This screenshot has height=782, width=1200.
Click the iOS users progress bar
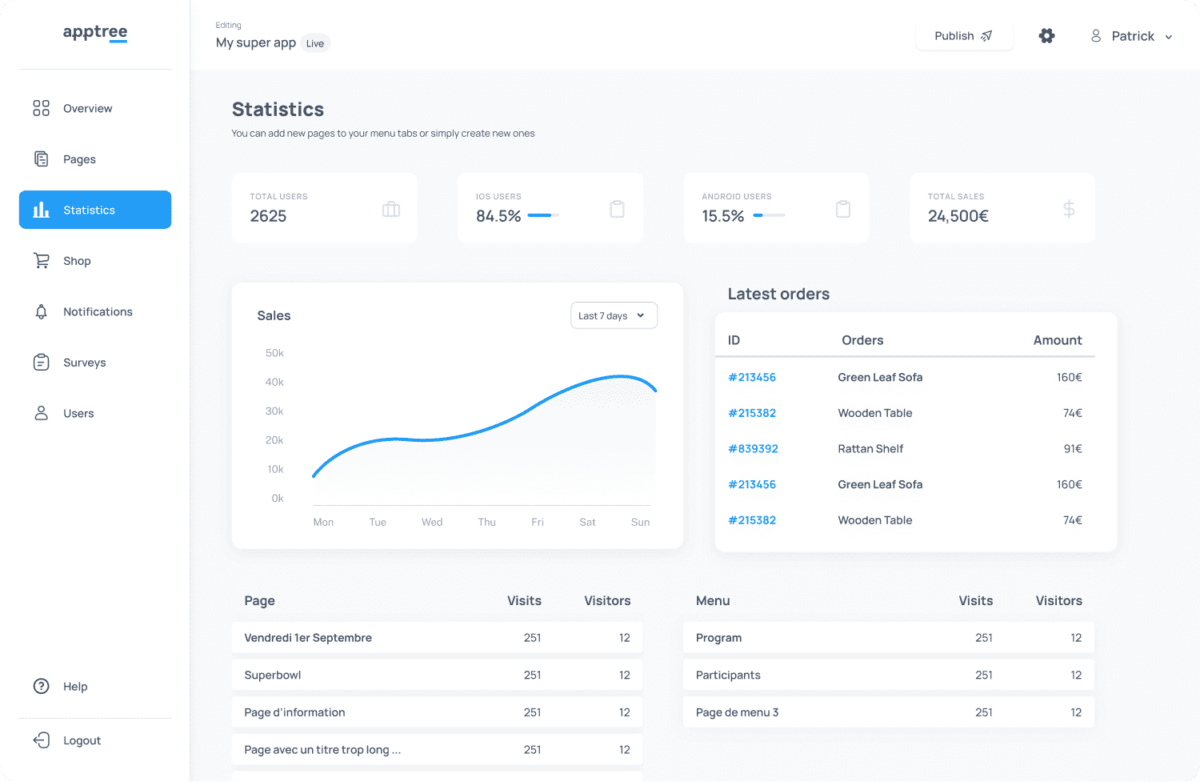(545, 213)
